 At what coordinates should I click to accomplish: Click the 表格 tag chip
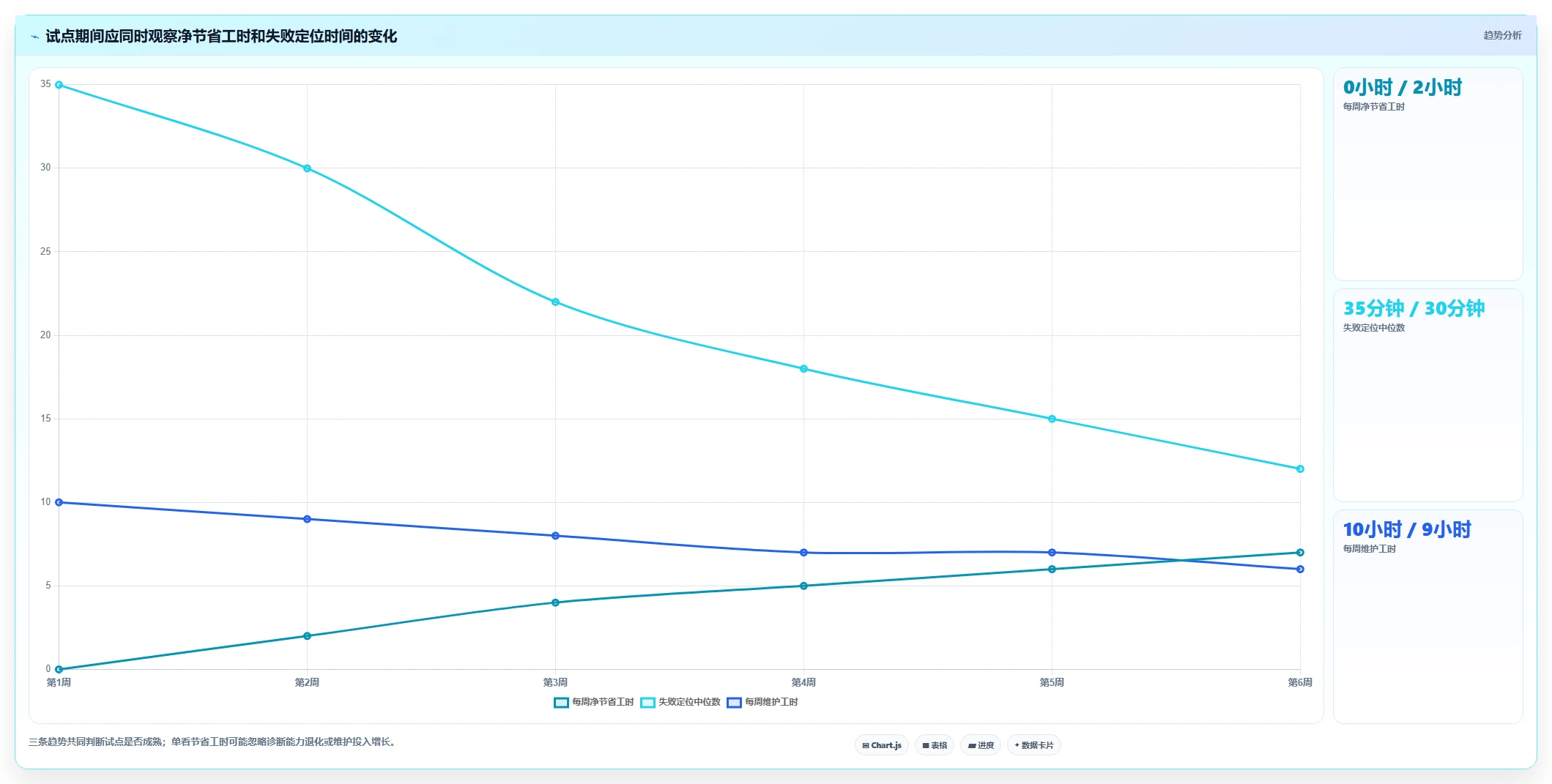935,745
